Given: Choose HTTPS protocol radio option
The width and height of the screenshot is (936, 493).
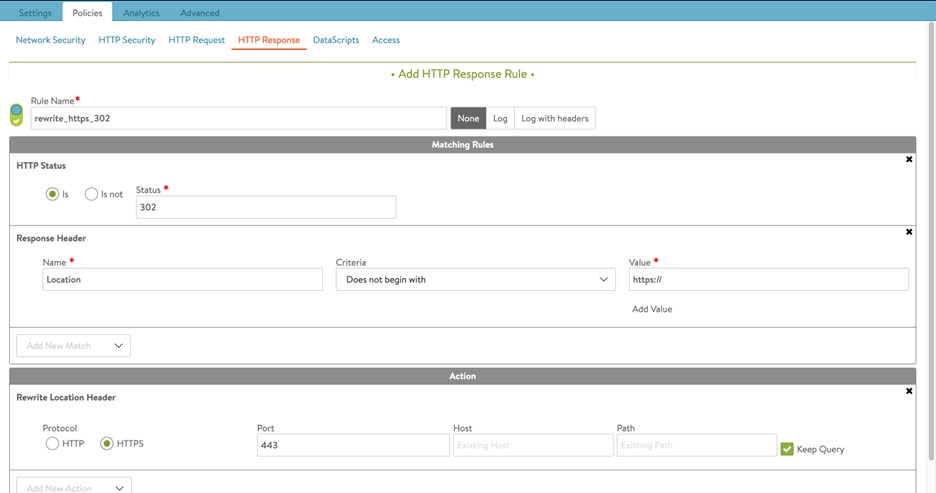Looking at the screenshot, I should (107, 443).
